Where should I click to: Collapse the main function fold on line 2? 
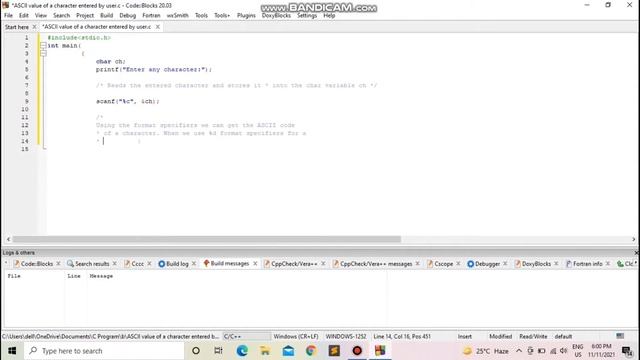pyautogui.click(x=43, y=46)
